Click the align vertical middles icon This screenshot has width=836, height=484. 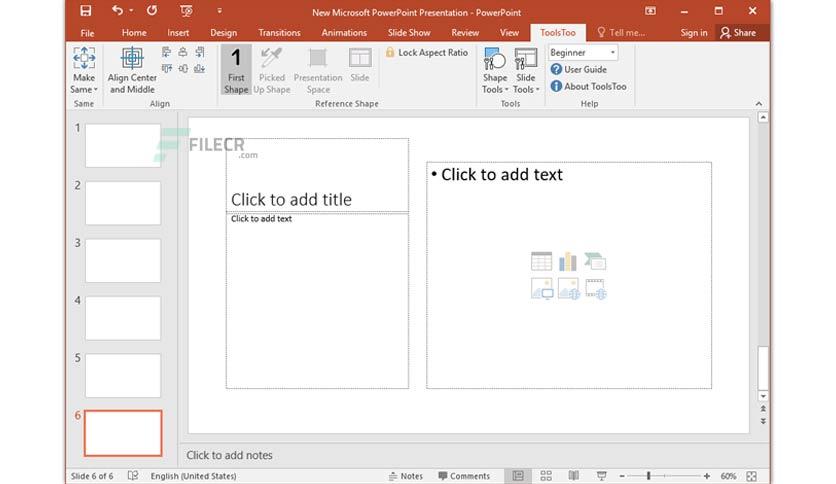[183, 68]
